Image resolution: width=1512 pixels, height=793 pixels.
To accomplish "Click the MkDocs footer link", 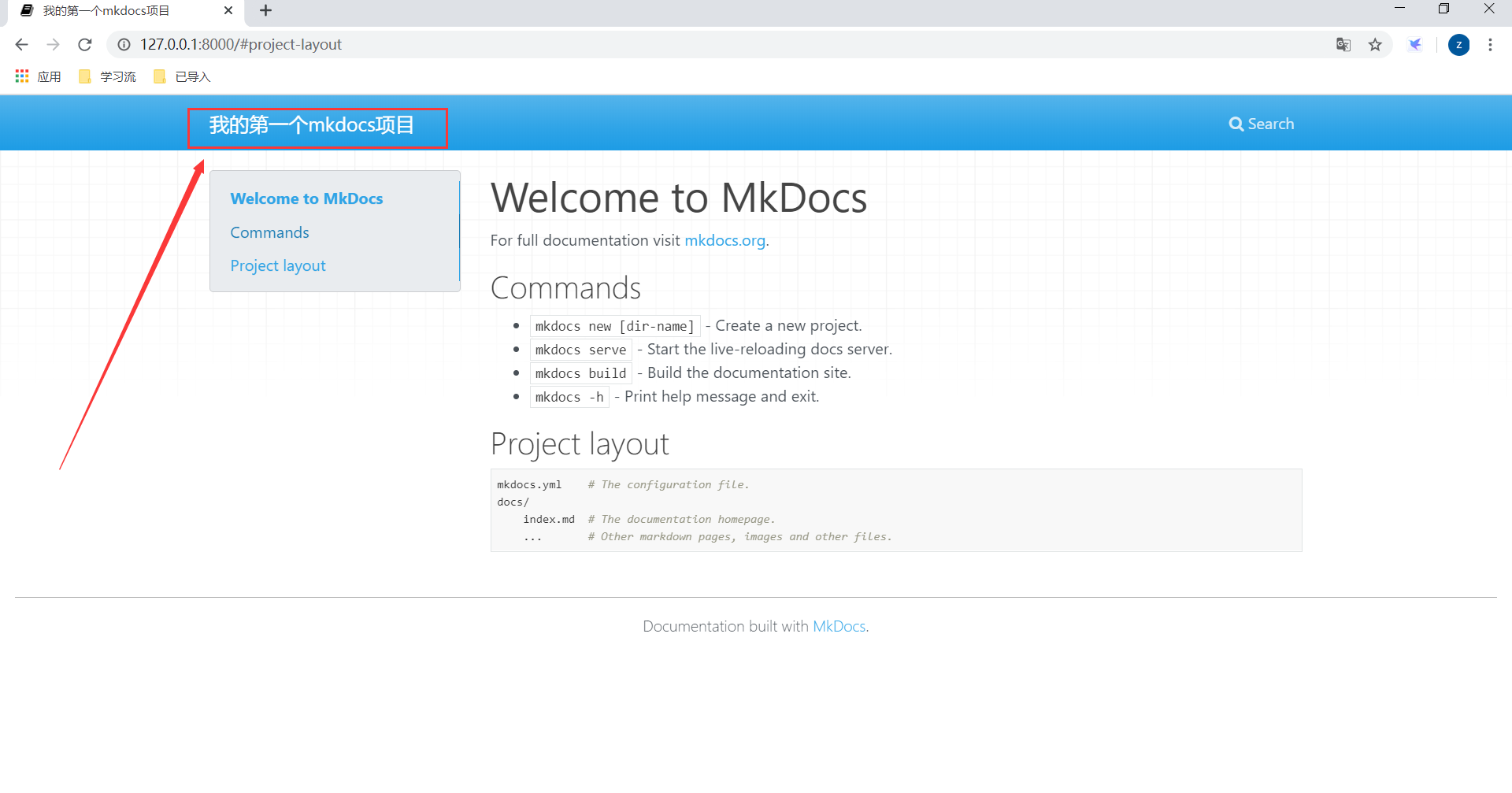I will (838, 626).
